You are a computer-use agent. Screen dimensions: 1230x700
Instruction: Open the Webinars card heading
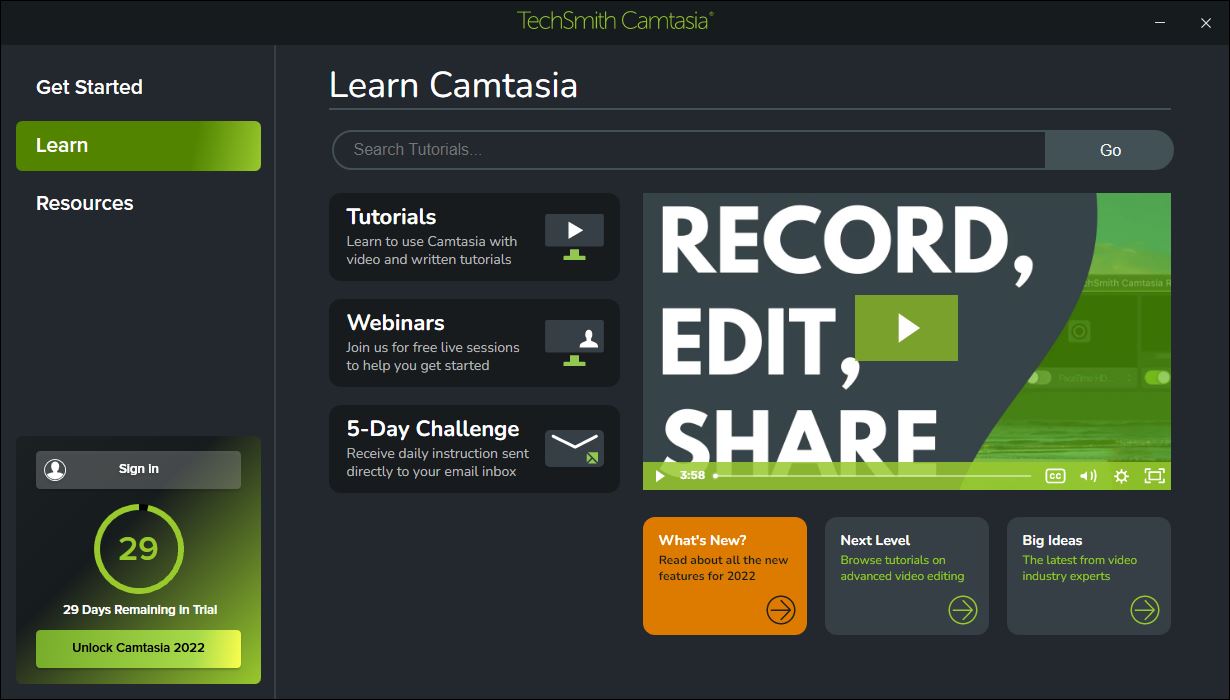click(395, 323)
